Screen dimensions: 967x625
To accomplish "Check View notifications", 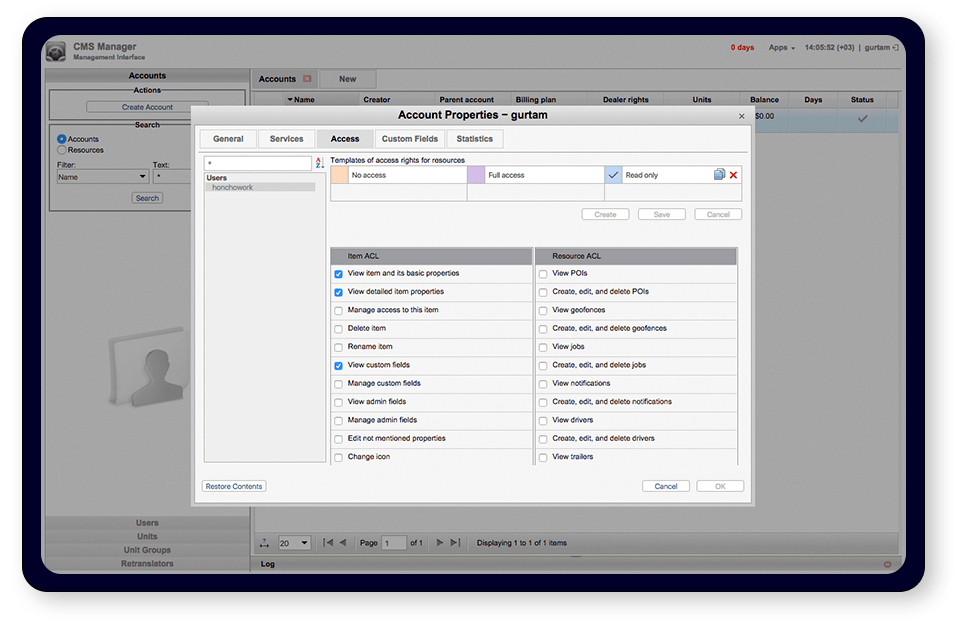I will (543, 384).
